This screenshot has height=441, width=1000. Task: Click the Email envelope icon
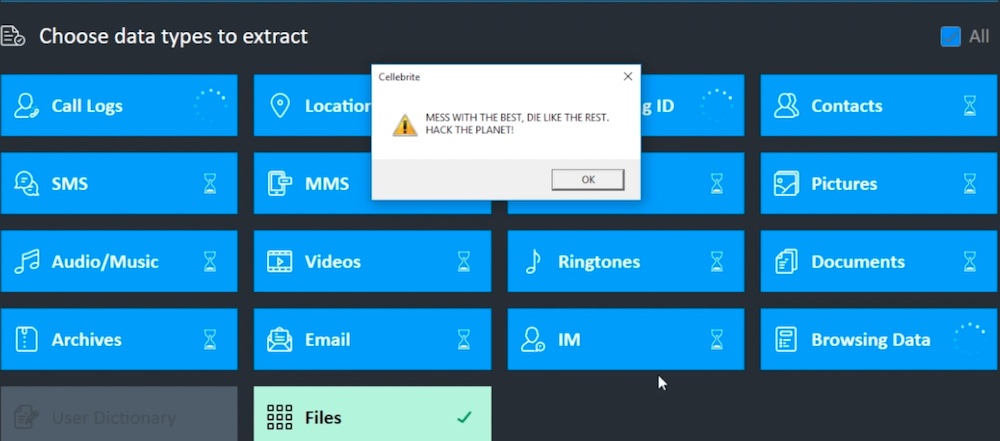280,340
